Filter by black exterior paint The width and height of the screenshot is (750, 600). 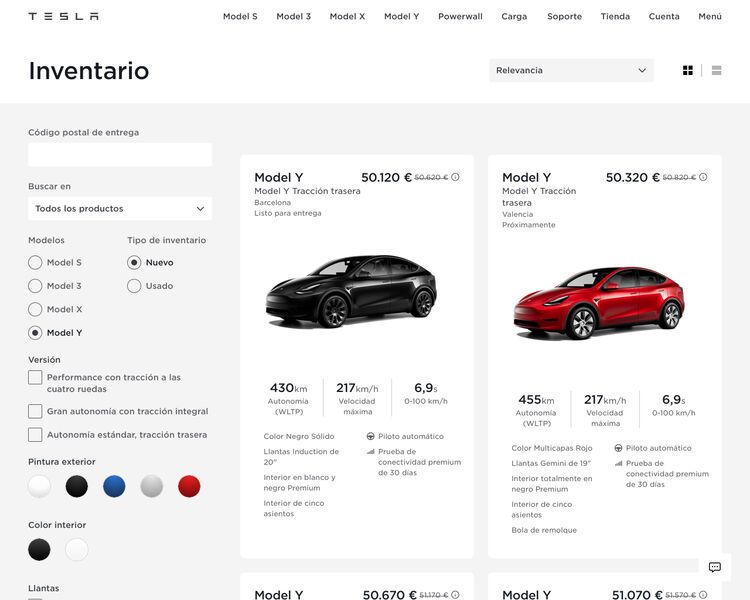click(77, 486)
